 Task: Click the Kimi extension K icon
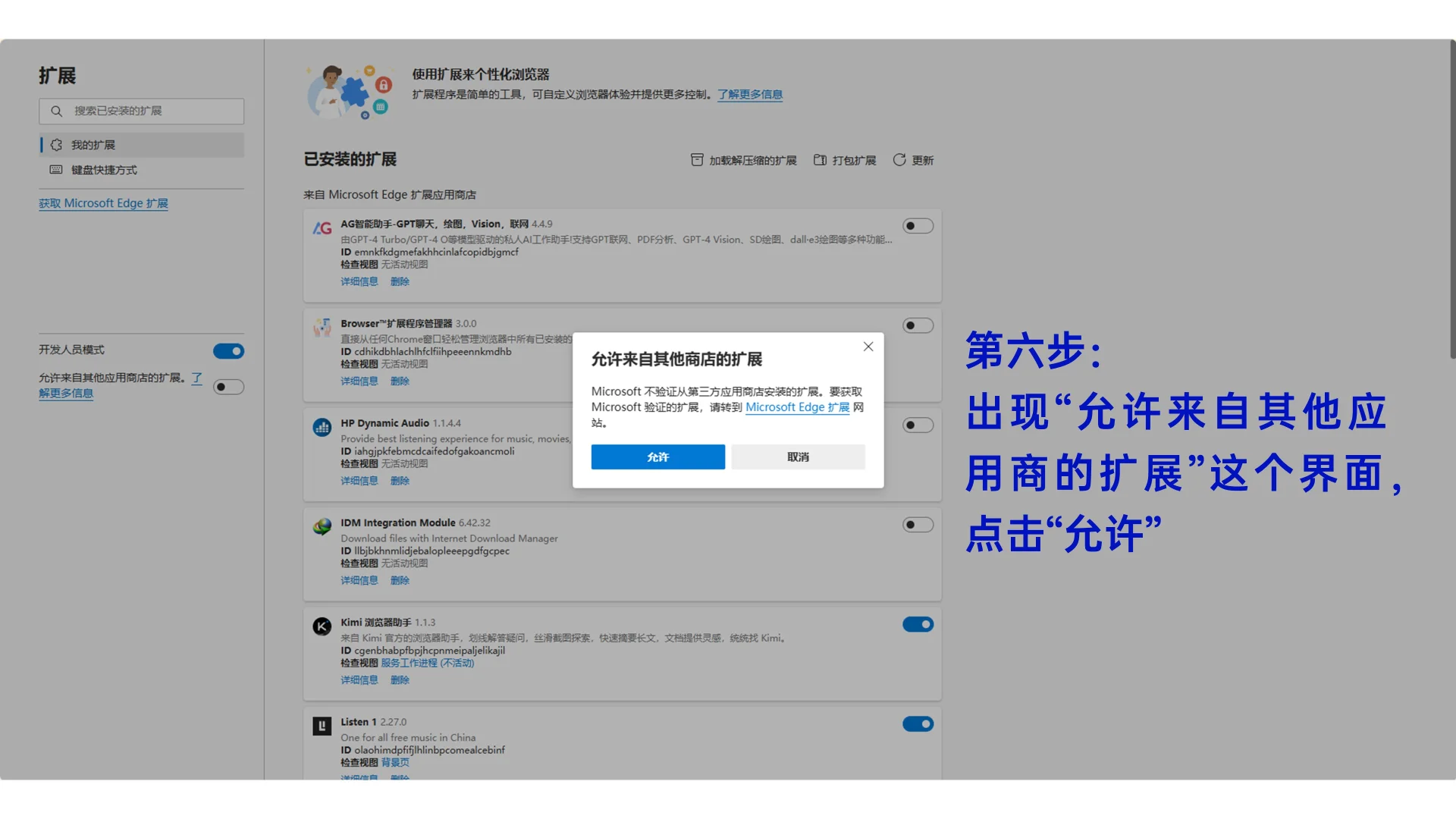click(322, 626)
